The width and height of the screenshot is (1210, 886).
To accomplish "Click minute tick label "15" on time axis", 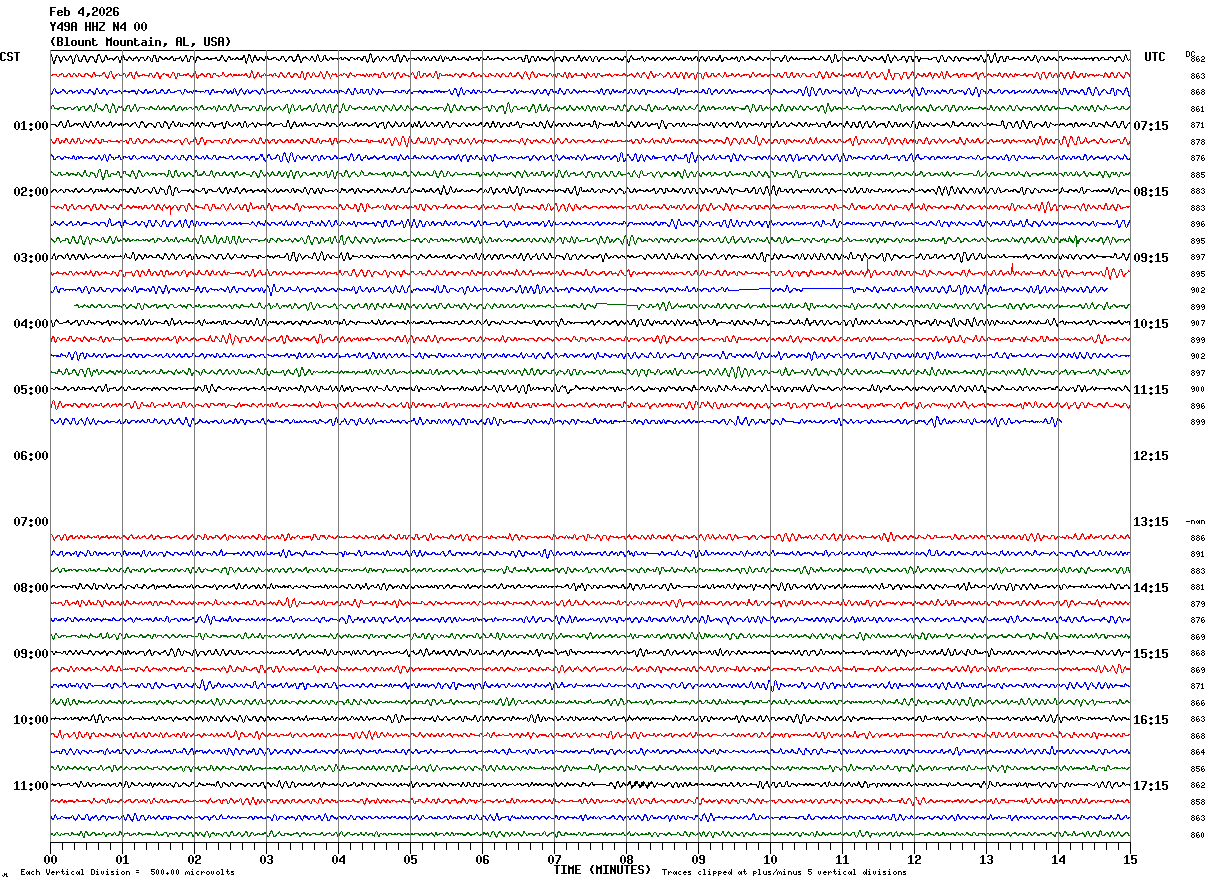I will click(1130, 859).
